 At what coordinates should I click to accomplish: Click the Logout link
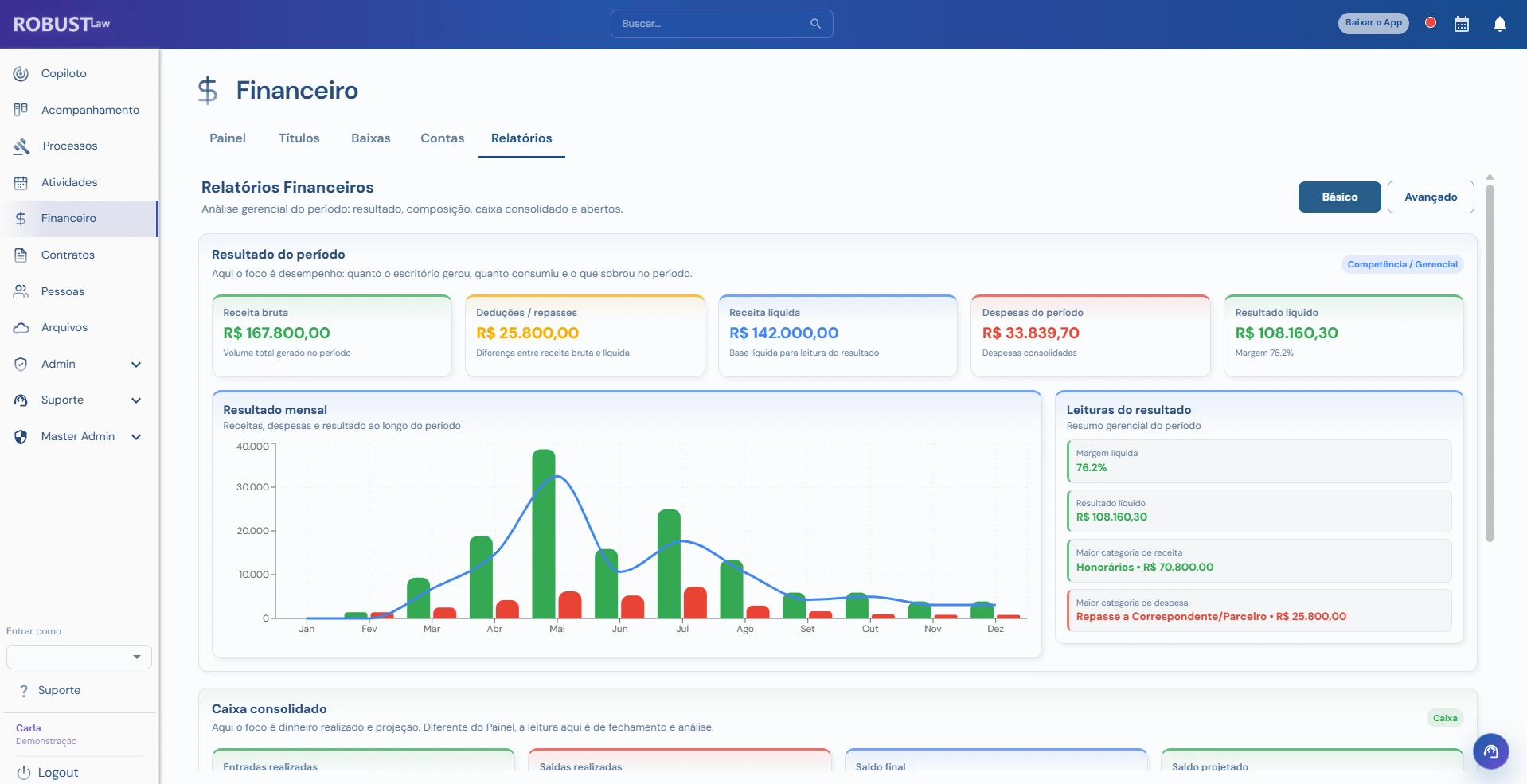click(x=58, y=773)
